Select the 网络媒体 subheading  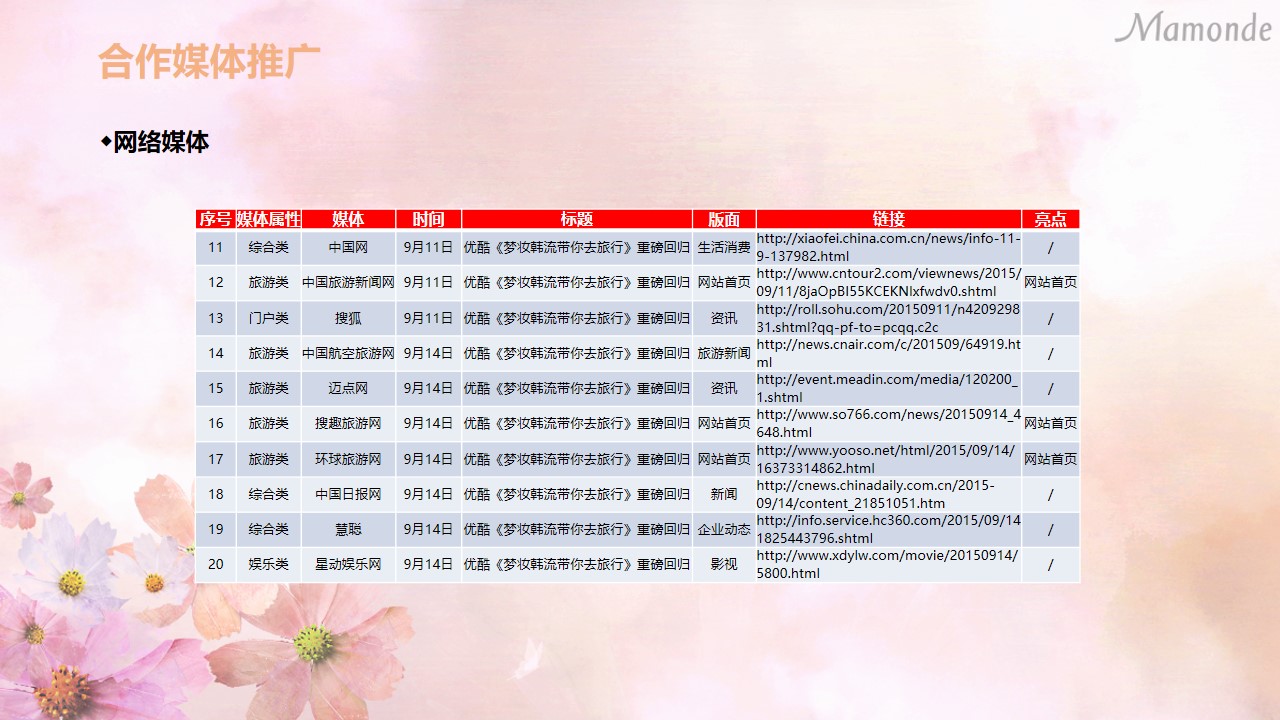[x=161, y=143]
